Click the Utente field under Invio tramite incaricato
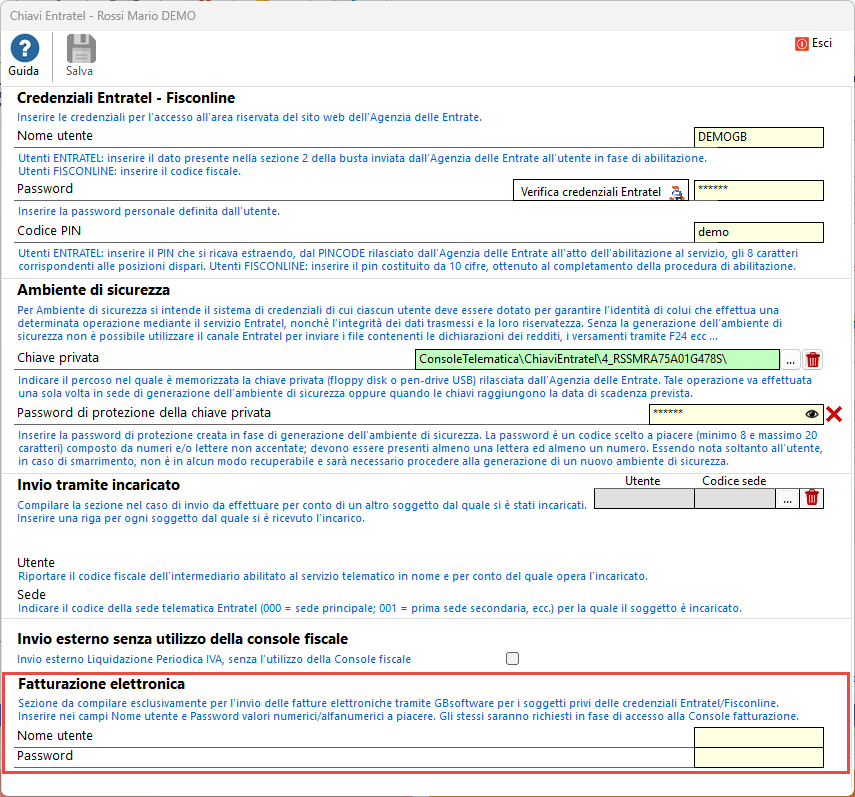Image resolution: width=855 pixels, height=797 pixels. coord(644,498)
